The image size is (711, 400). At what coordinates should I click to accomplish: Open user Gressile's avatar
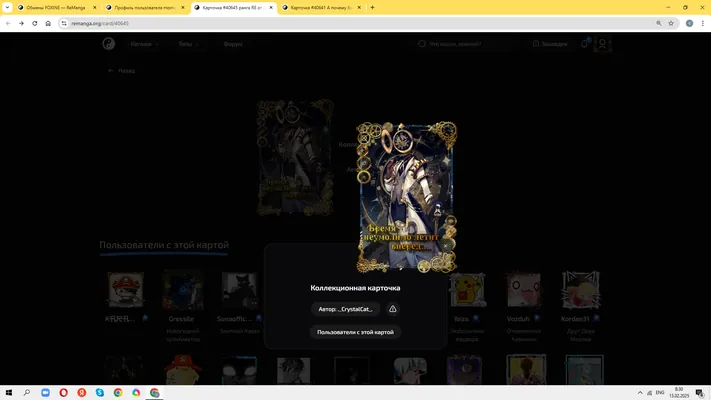tap(183, 290)
